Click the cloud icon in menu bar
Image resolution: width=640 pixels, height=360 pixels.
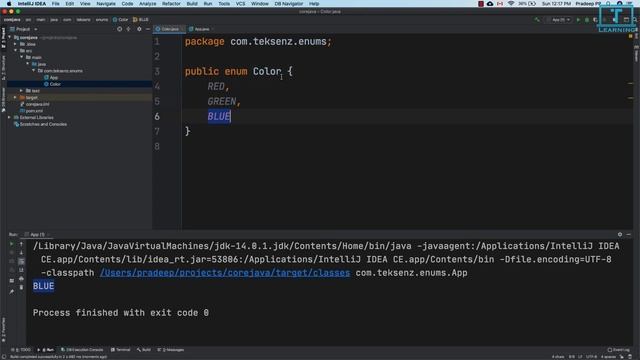pyautogui.click(x=490, y=4)
